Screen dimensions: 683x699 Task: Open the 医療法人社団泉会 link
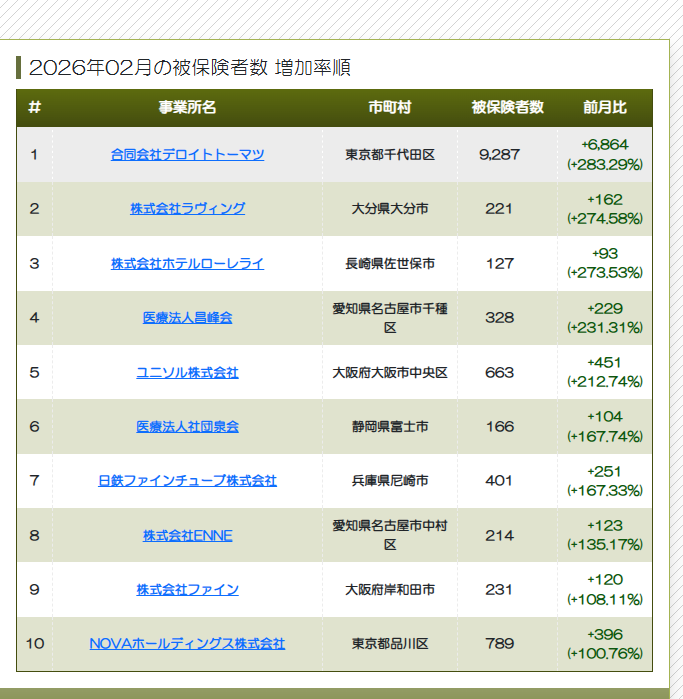tap(187, 427)
